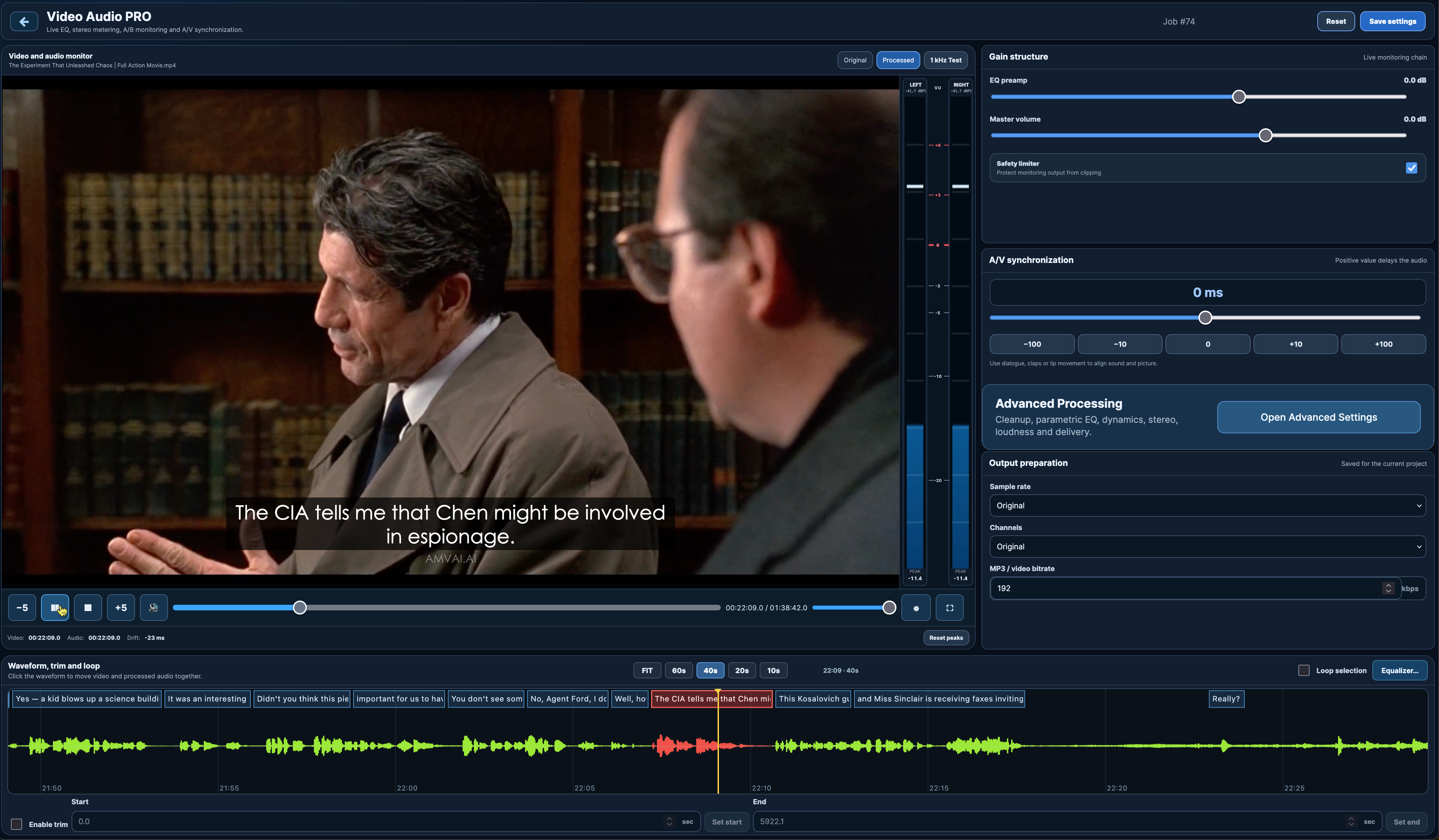Click the A/V sync offset slider handle
Screen dimensions: 1439x840
1205,318
